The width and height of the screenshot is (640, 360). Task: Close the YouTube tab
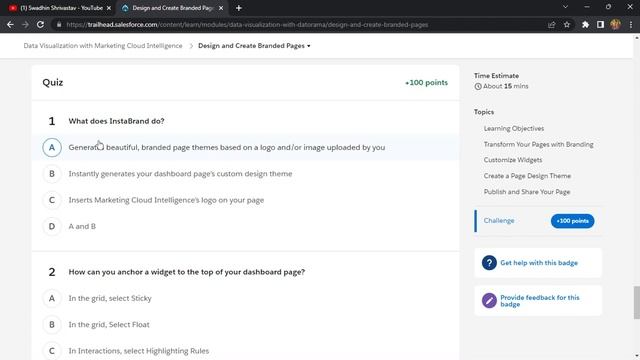coord(109,8)
